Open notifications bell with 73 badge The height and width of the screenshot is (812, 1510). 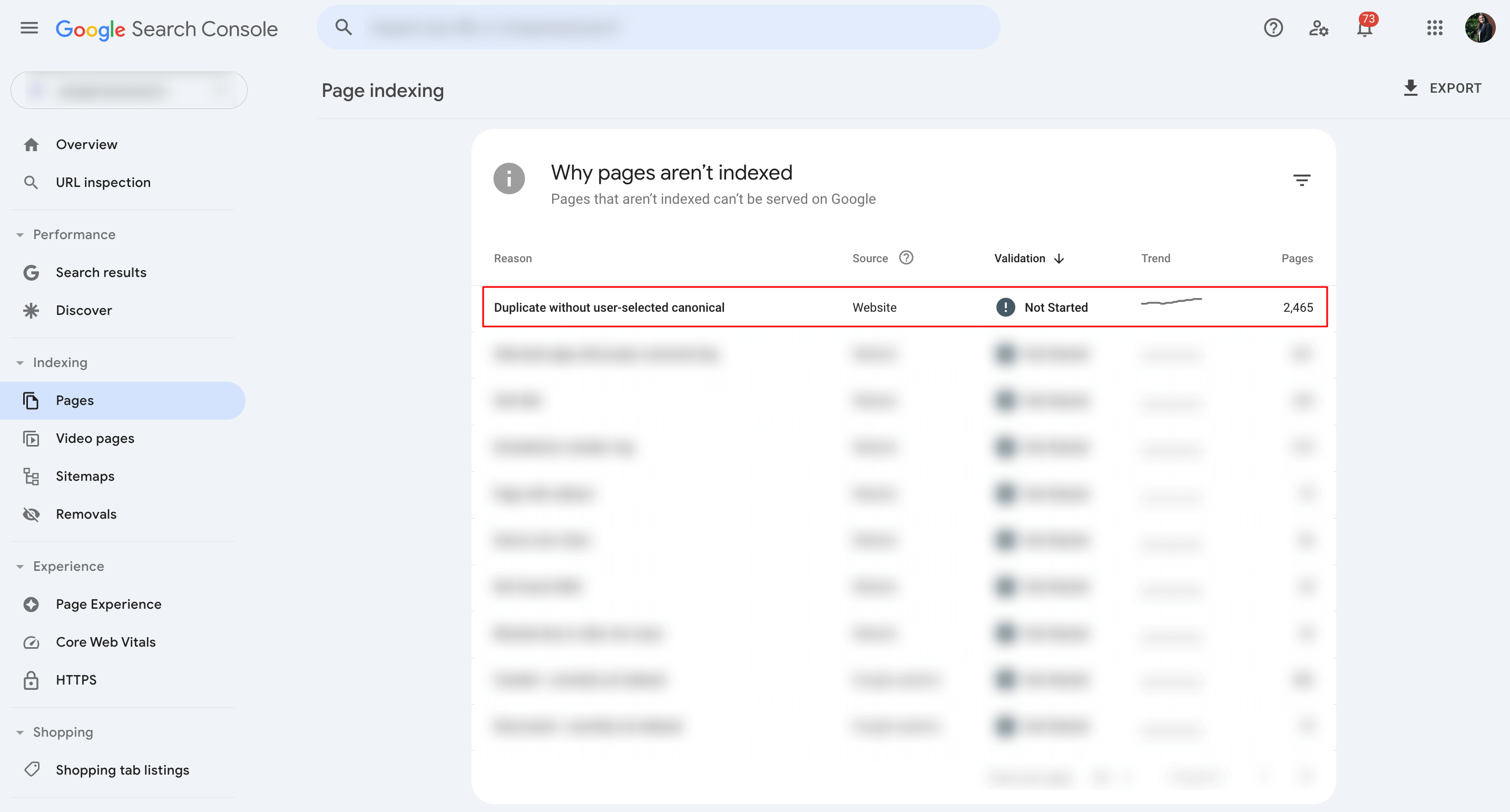(1366, 26)
